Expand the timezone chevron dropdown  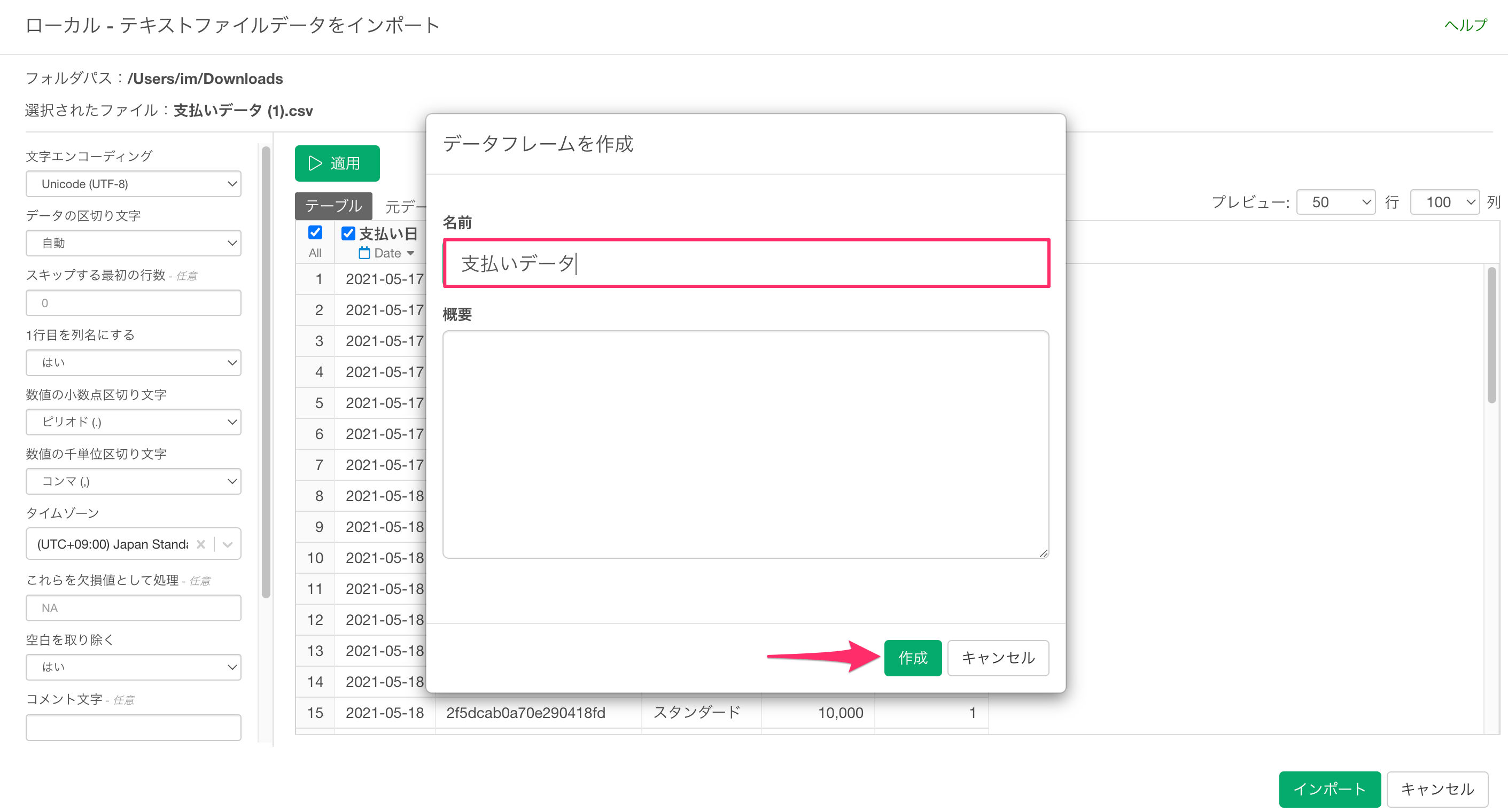click(x=228, y=544)
